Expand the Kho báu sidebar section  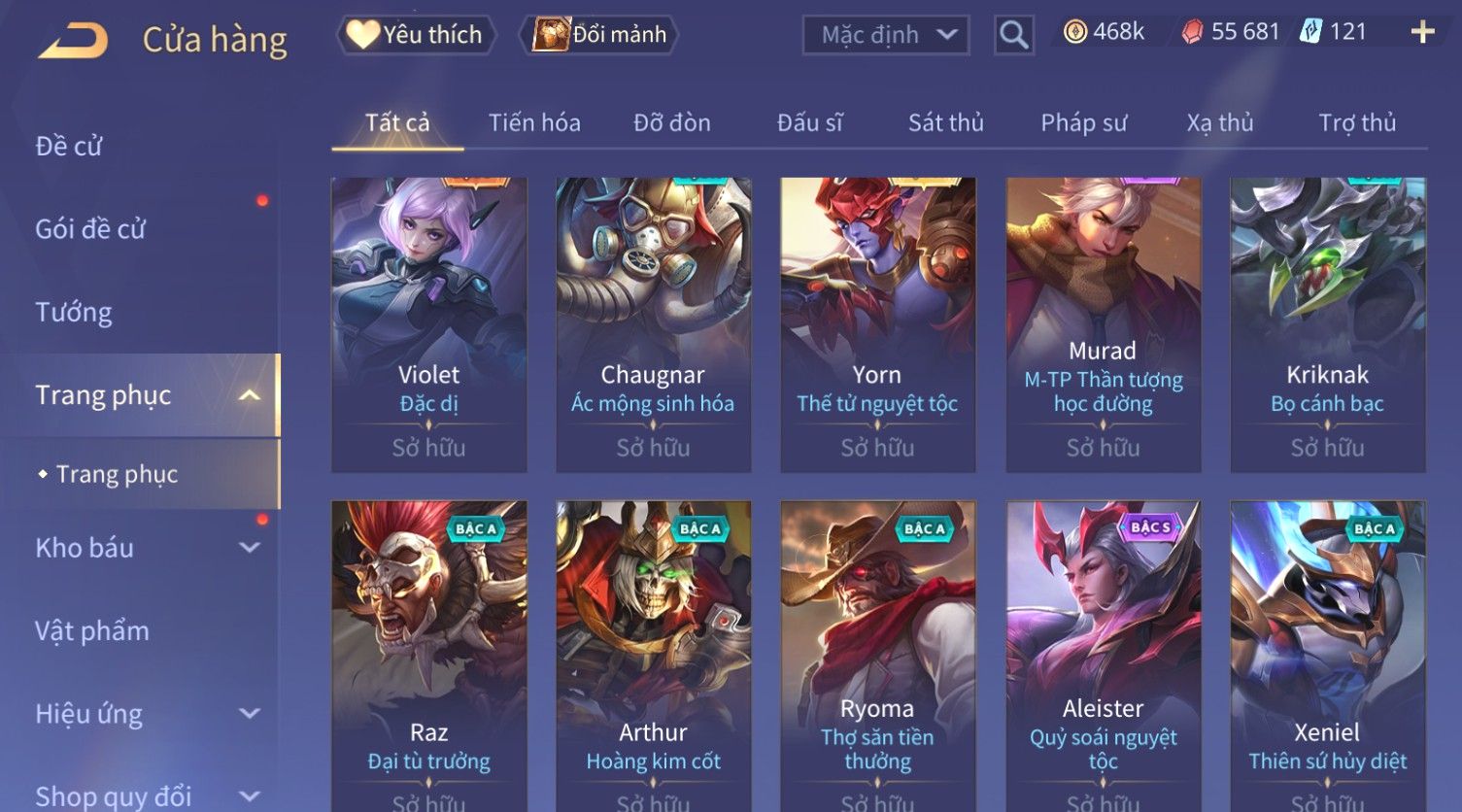tap(250, 548)
